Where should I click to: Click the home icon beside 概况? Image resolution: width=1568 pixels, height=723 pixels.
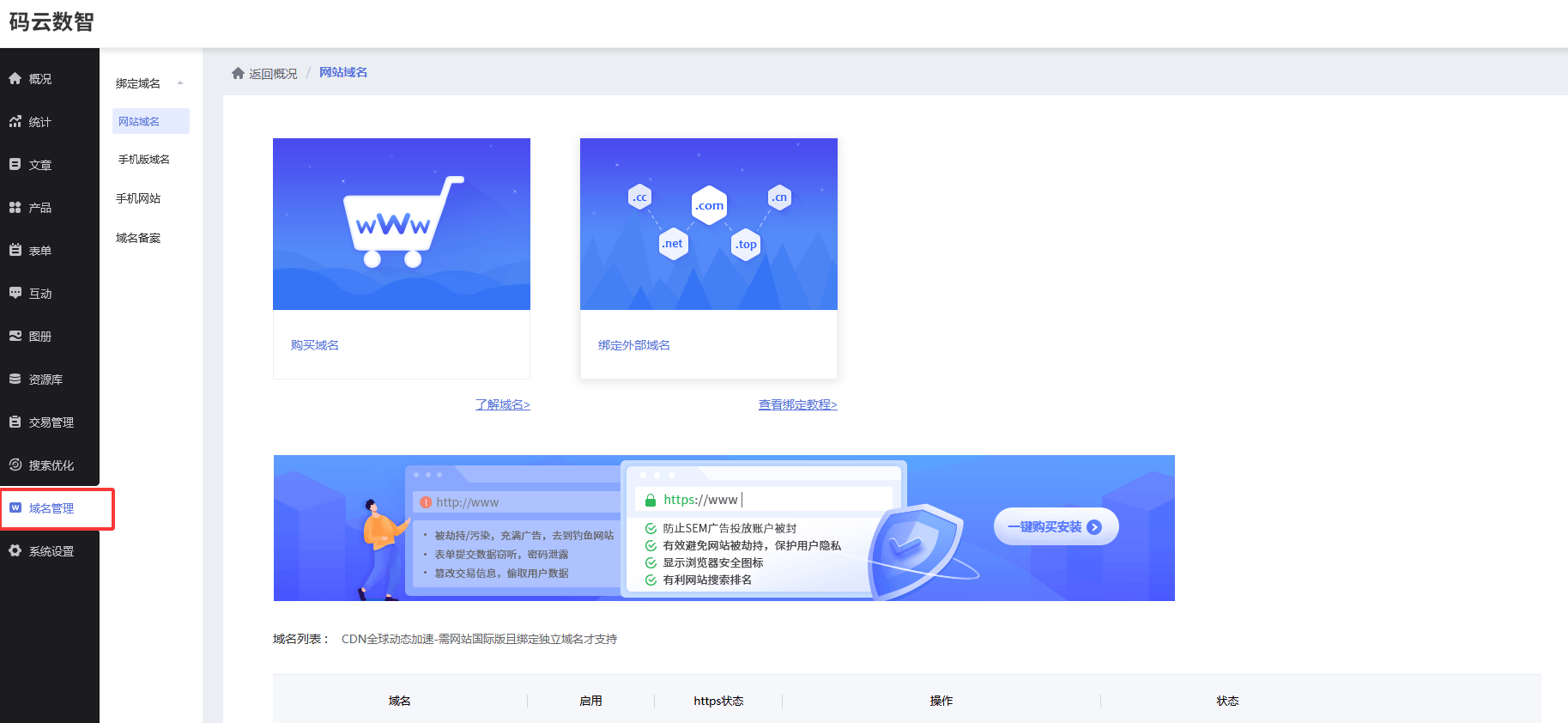coord(15,78)
